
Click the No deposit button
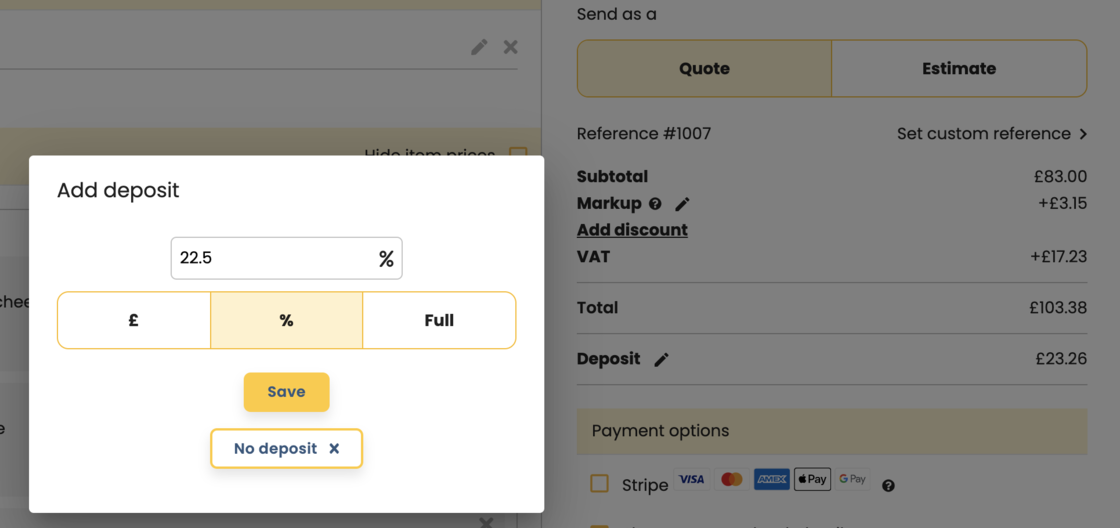(x=286, y=449)
